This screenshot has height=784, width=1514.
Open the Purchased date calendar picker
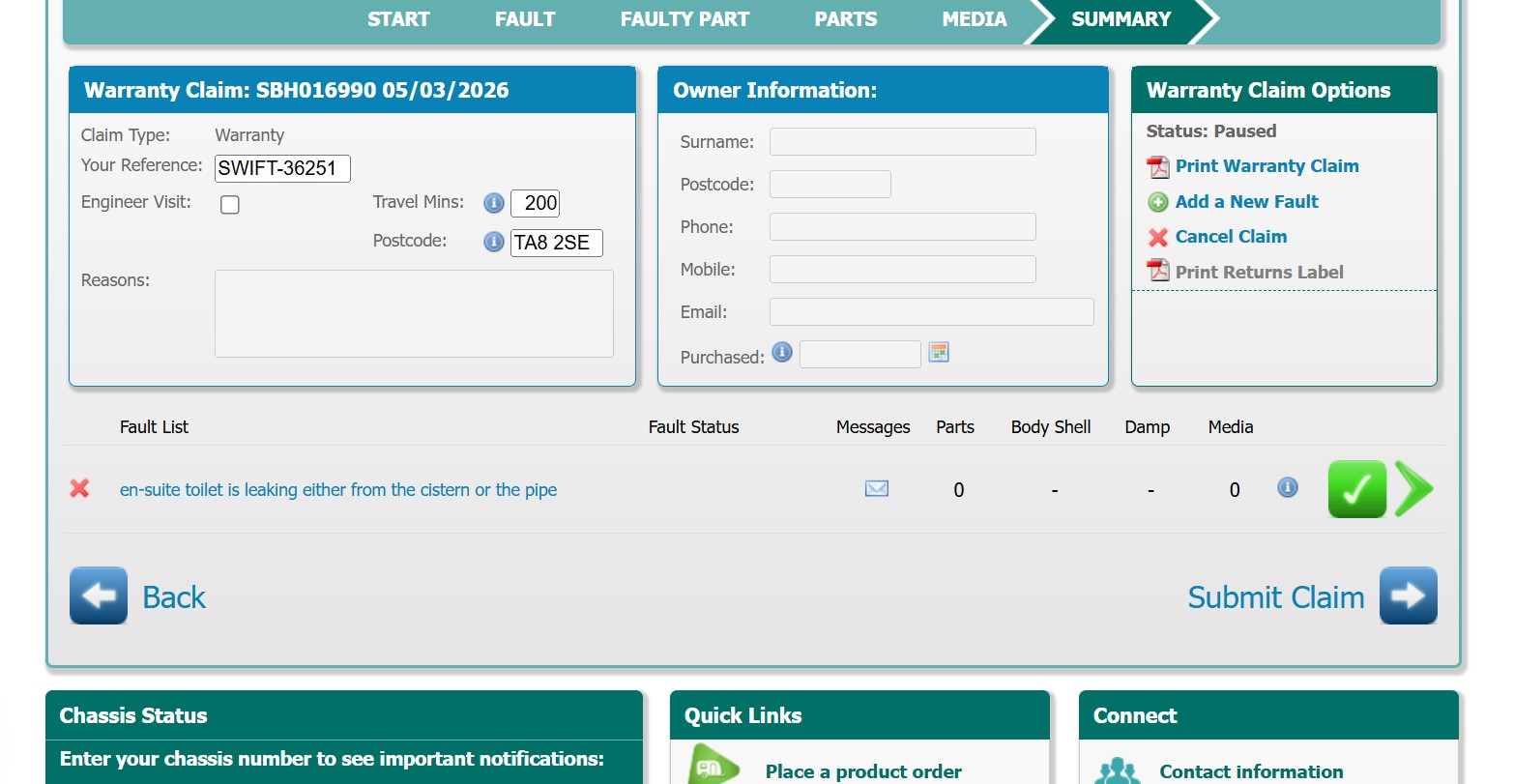[x=939, y=352]
